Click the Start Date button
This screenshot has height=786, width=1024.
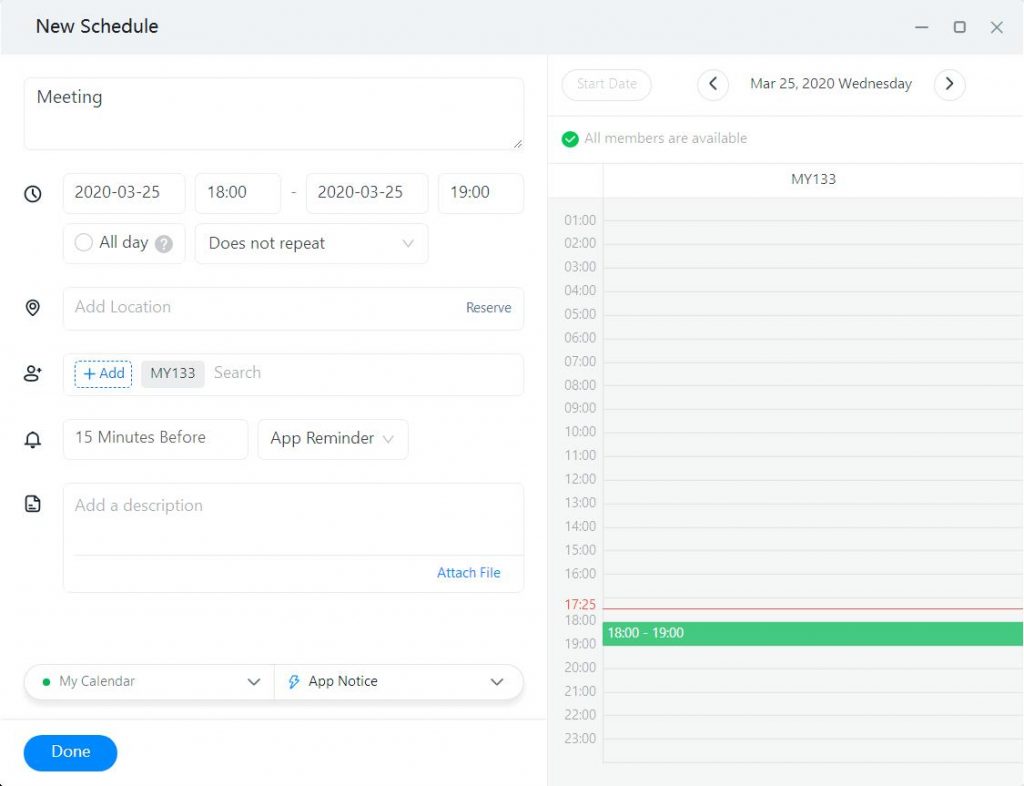coord(606,84)
